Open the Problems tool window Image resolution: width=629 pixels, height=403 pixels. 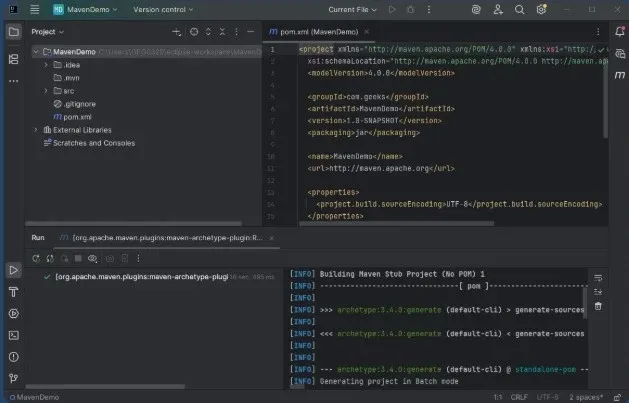tap(14, 357)
